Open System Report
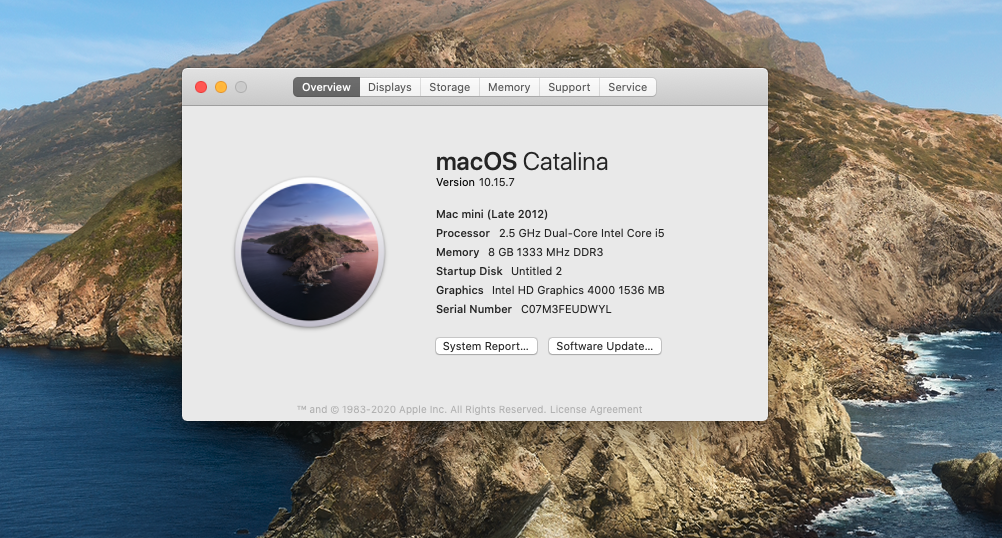Screen dimensions: 1002x538 coord(486,346)
